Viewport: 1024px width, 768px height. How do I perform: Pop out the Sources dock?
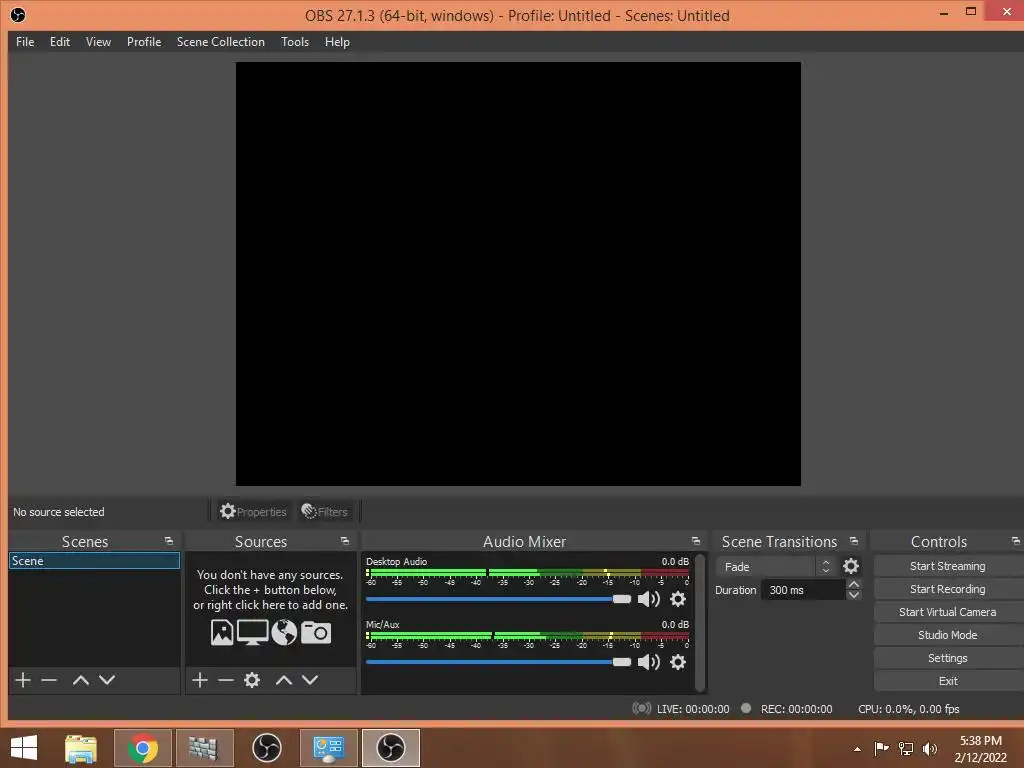click(345, 541)
